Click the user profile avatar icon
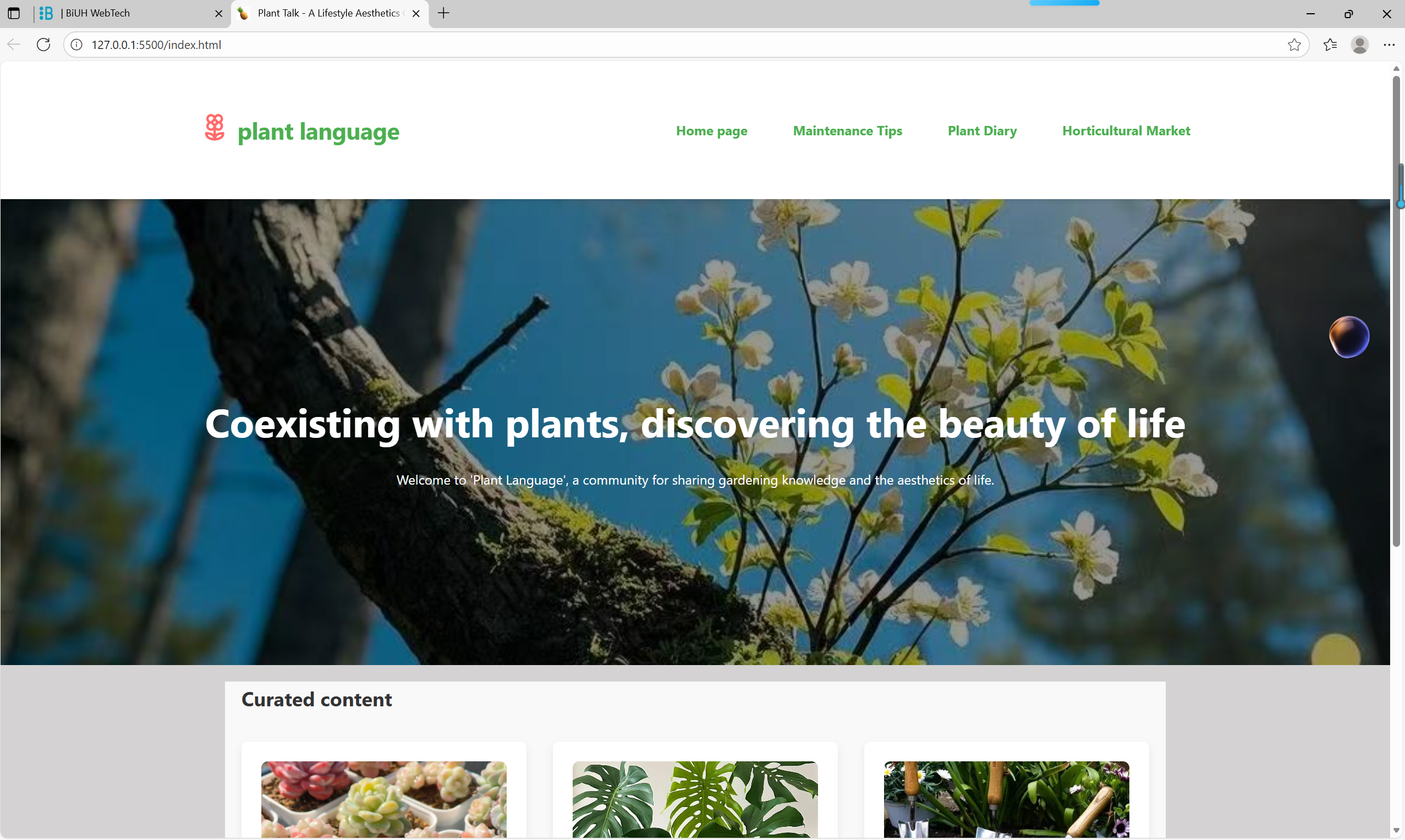 (x=1360, y=45)
